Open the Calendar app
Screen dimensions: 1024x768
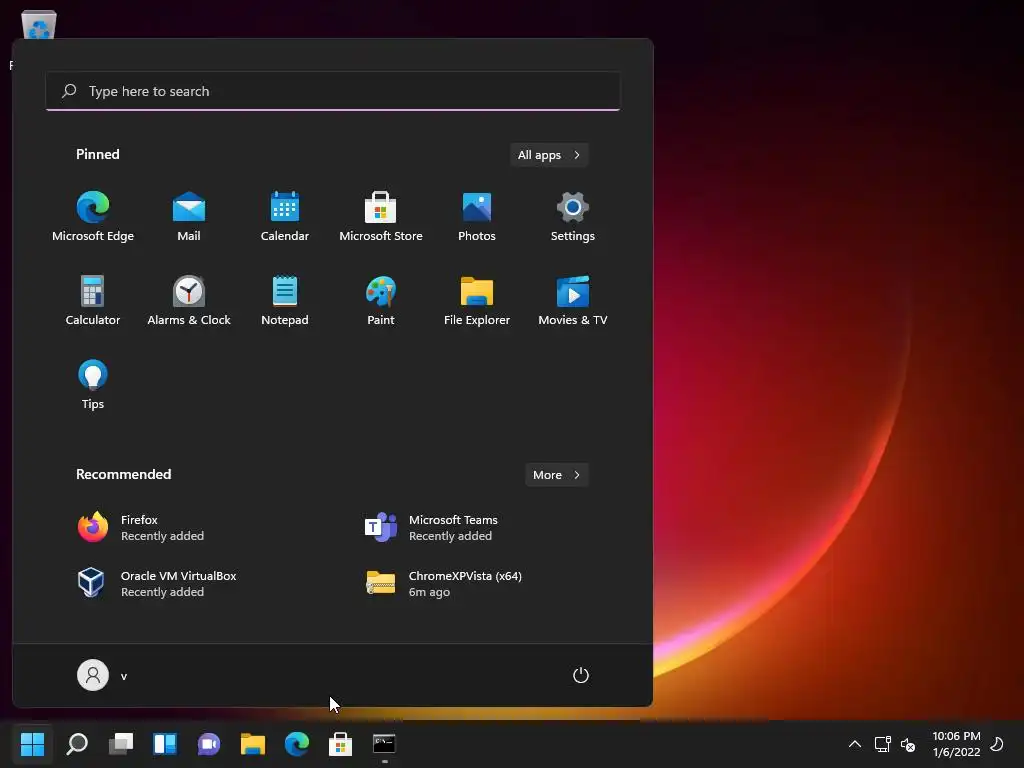point(285,217)
